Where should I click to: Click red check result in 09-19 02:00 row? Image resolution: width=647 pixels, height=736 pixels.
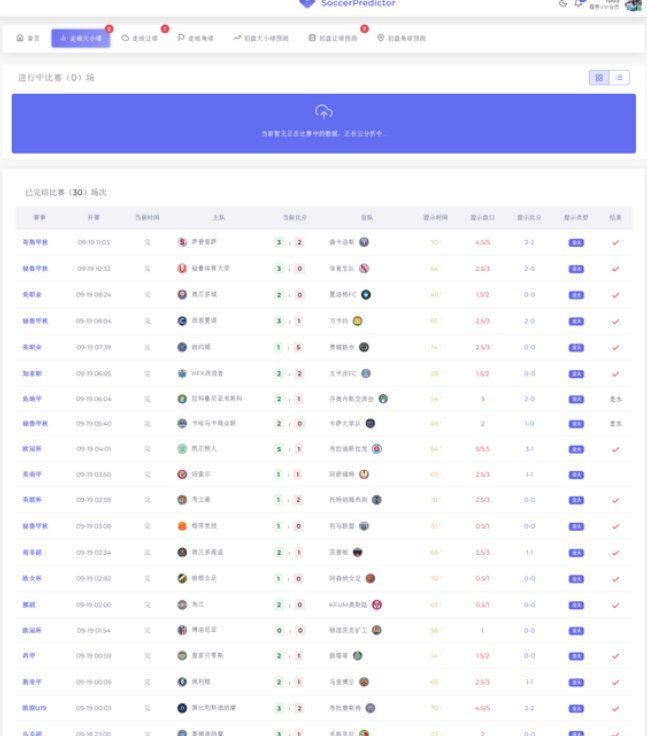[x=616, y=606]
